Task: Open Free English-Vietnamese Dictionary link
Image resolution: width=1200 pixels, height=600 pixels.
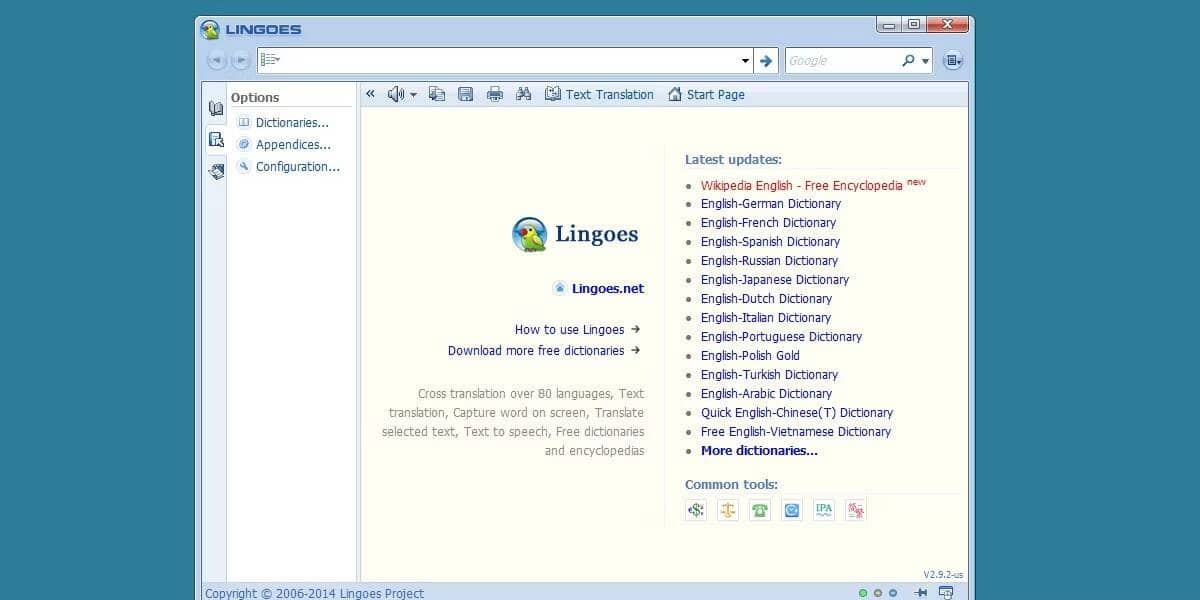Action: [x=796, y=431]
